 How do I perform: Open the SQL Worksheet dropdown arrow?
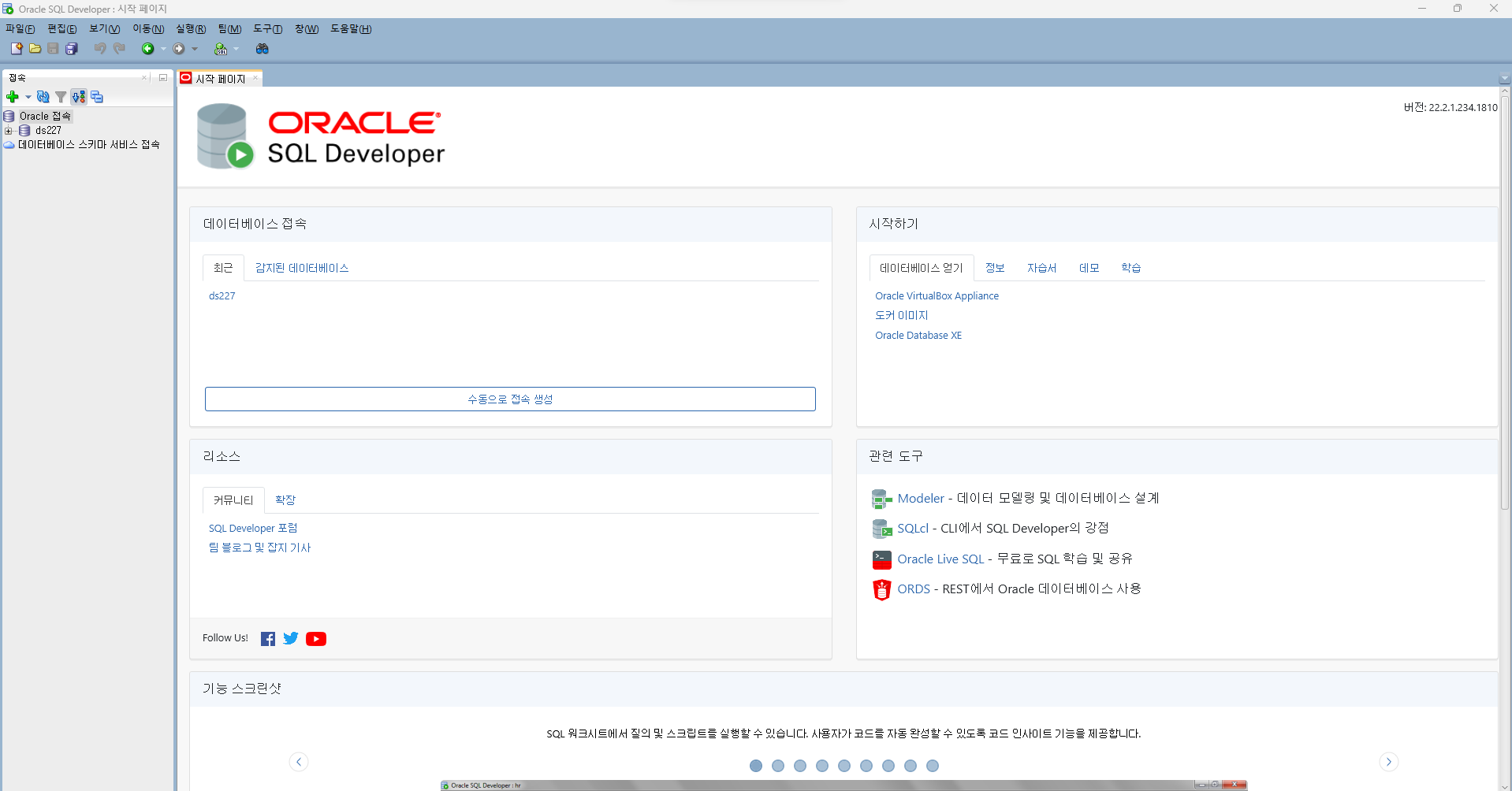click(x=236, y=49)
